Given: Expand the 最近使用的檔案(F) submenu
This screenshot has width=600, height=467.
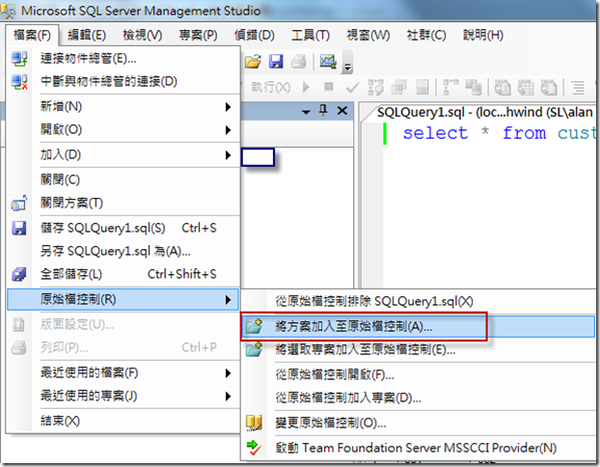Looking at the screenshot, I should pos(123,372).
